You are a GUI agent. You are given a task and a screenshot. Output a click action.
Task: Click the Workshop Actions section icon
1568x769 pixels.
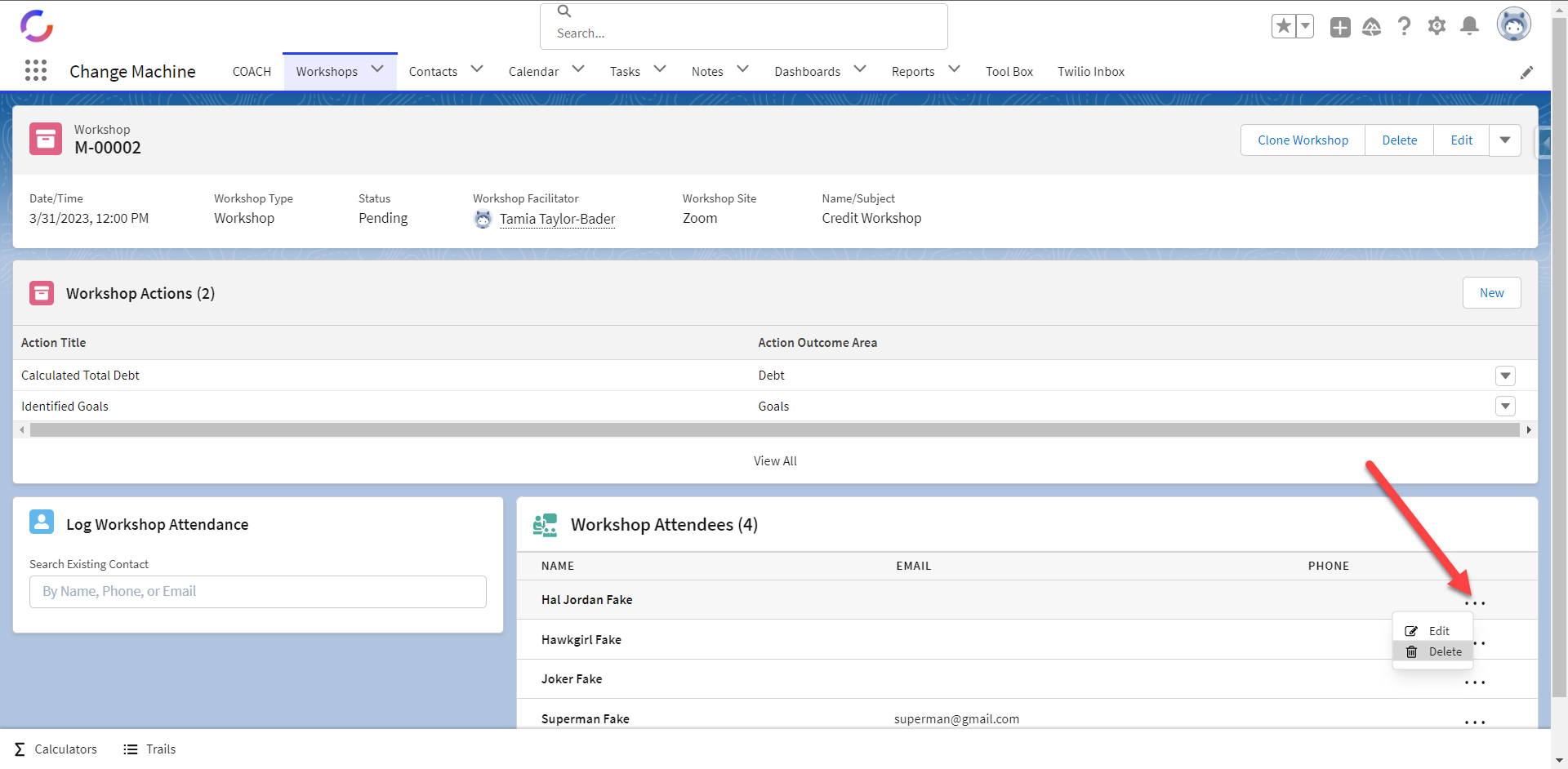(42, 293)
